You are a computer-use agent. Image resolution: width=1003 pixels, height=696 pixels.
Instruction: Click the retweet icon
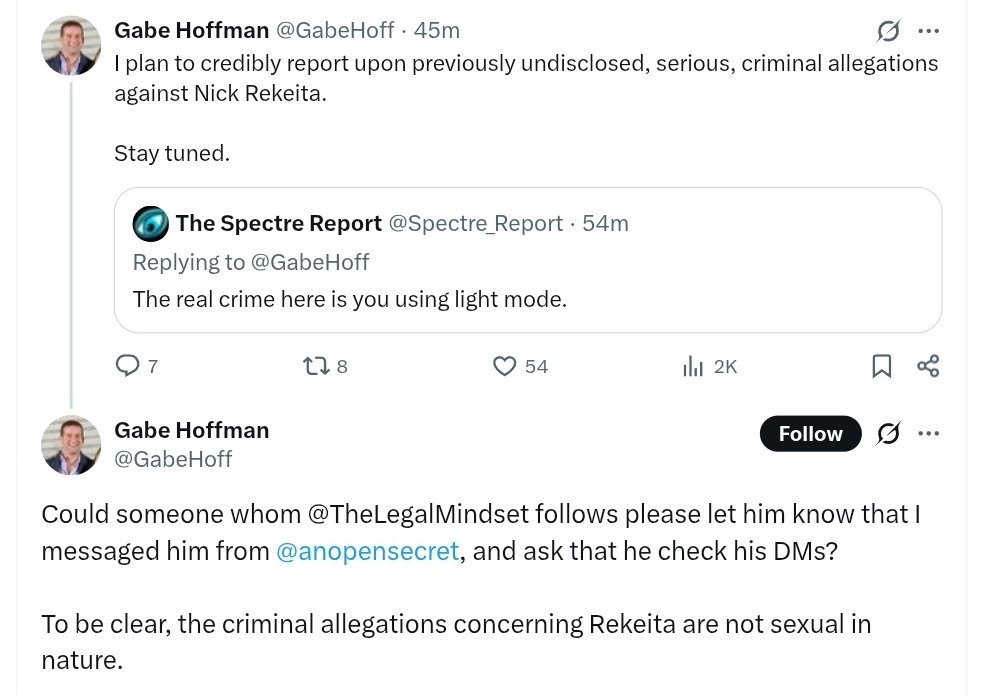(x=314, y=366)
